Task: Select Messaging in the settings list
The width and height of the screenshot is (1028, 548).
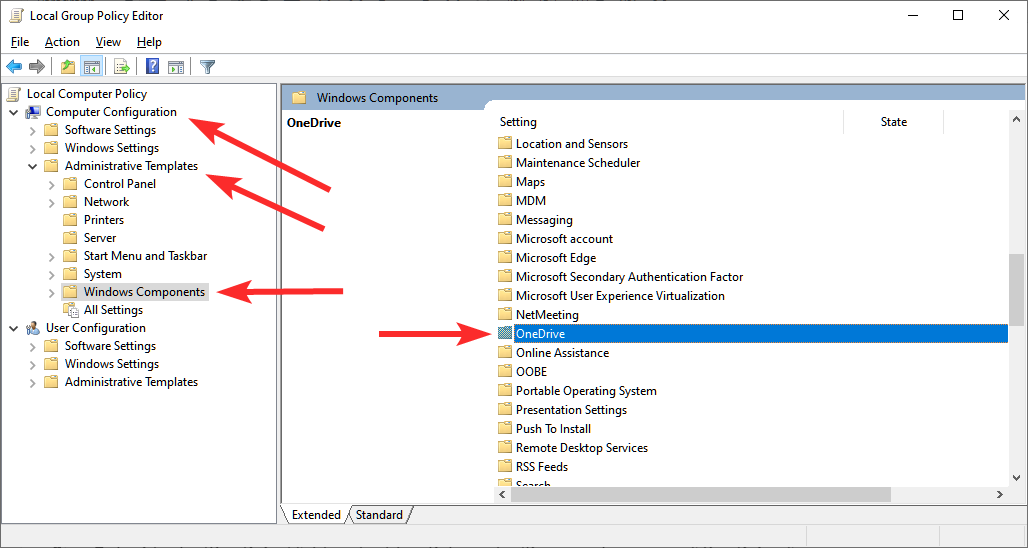Action: (x=544, y=220)
